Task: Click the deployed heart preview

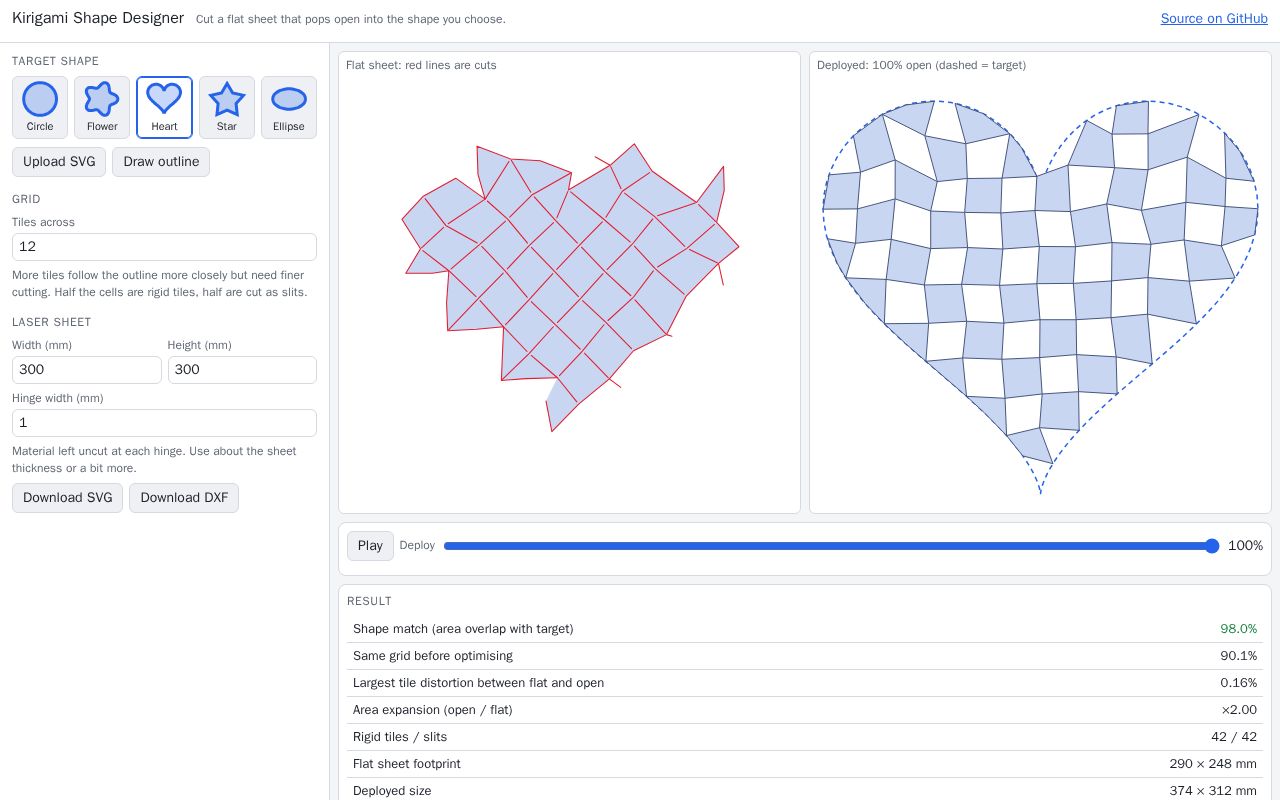Action: (x=1040, y=296)
